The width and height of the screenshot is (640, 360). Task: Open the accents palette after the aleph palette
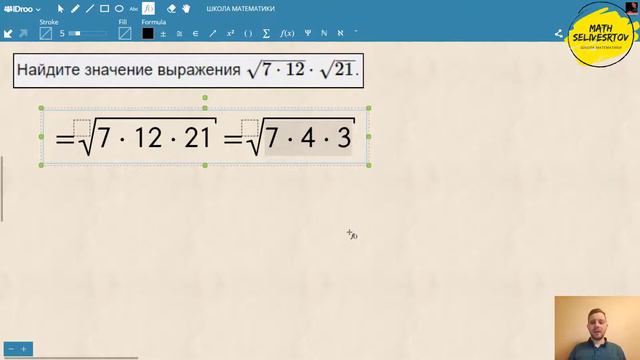356,32
